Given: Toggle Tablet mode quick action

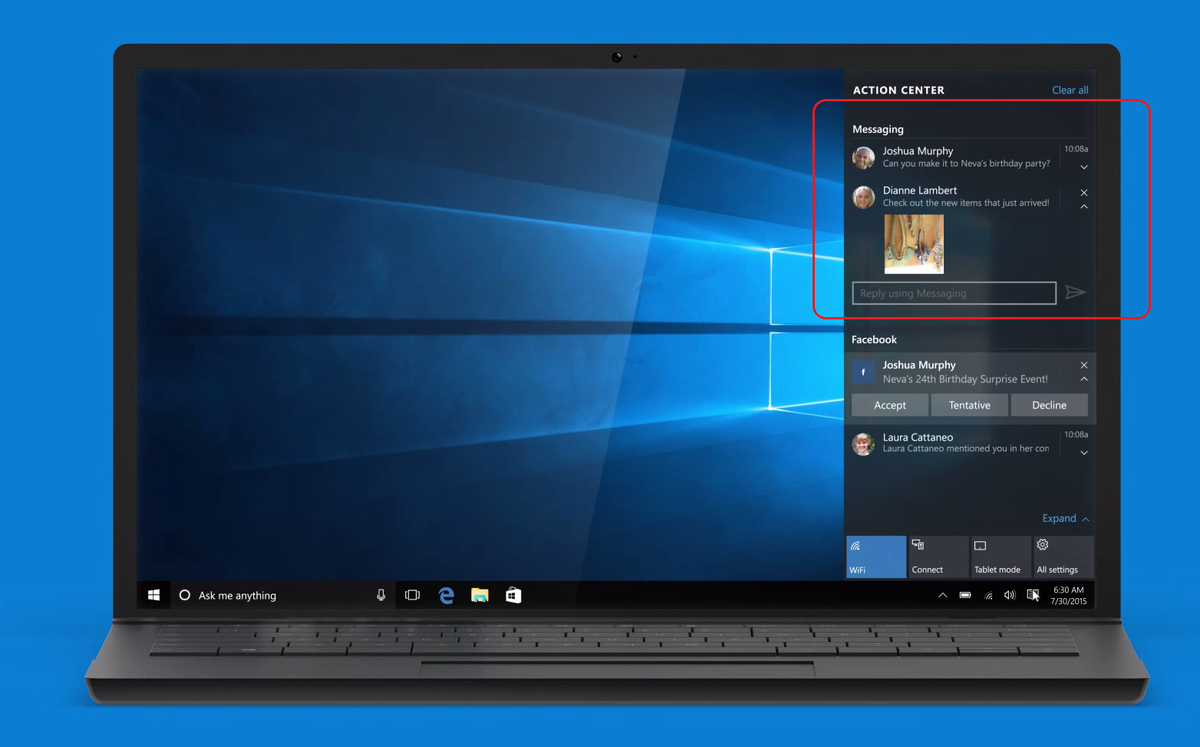Looking at the screenshot, I should click(x=1001, y=557).
